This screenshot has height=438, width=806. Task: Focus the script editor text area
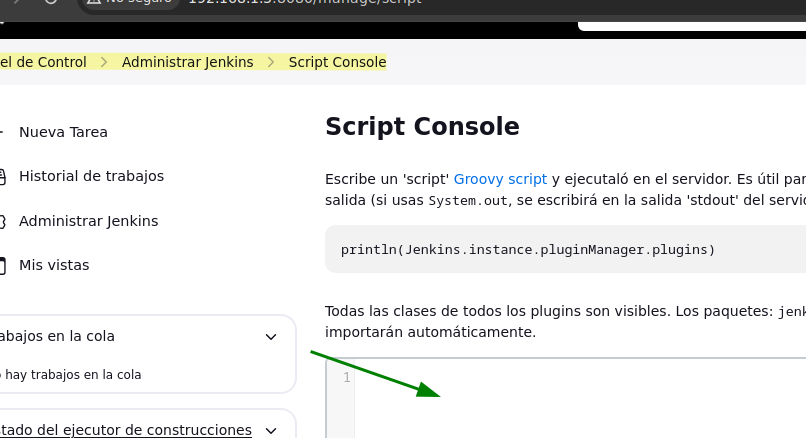(580, 400)
